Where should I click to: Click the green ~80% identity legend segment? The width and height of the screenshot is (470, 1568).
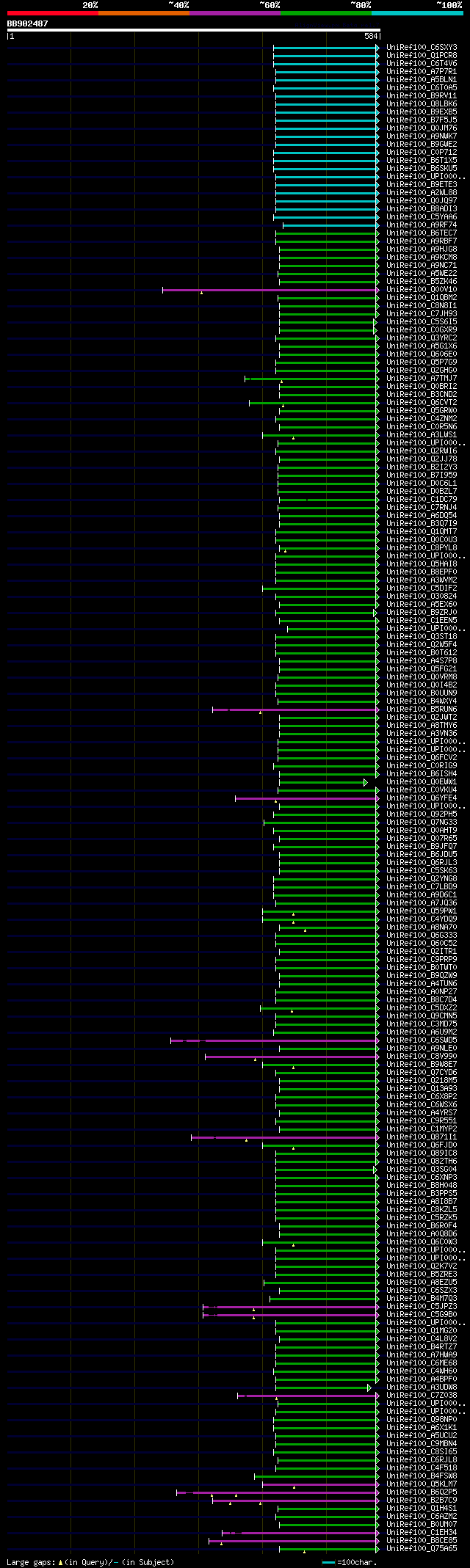click(326, 12)
